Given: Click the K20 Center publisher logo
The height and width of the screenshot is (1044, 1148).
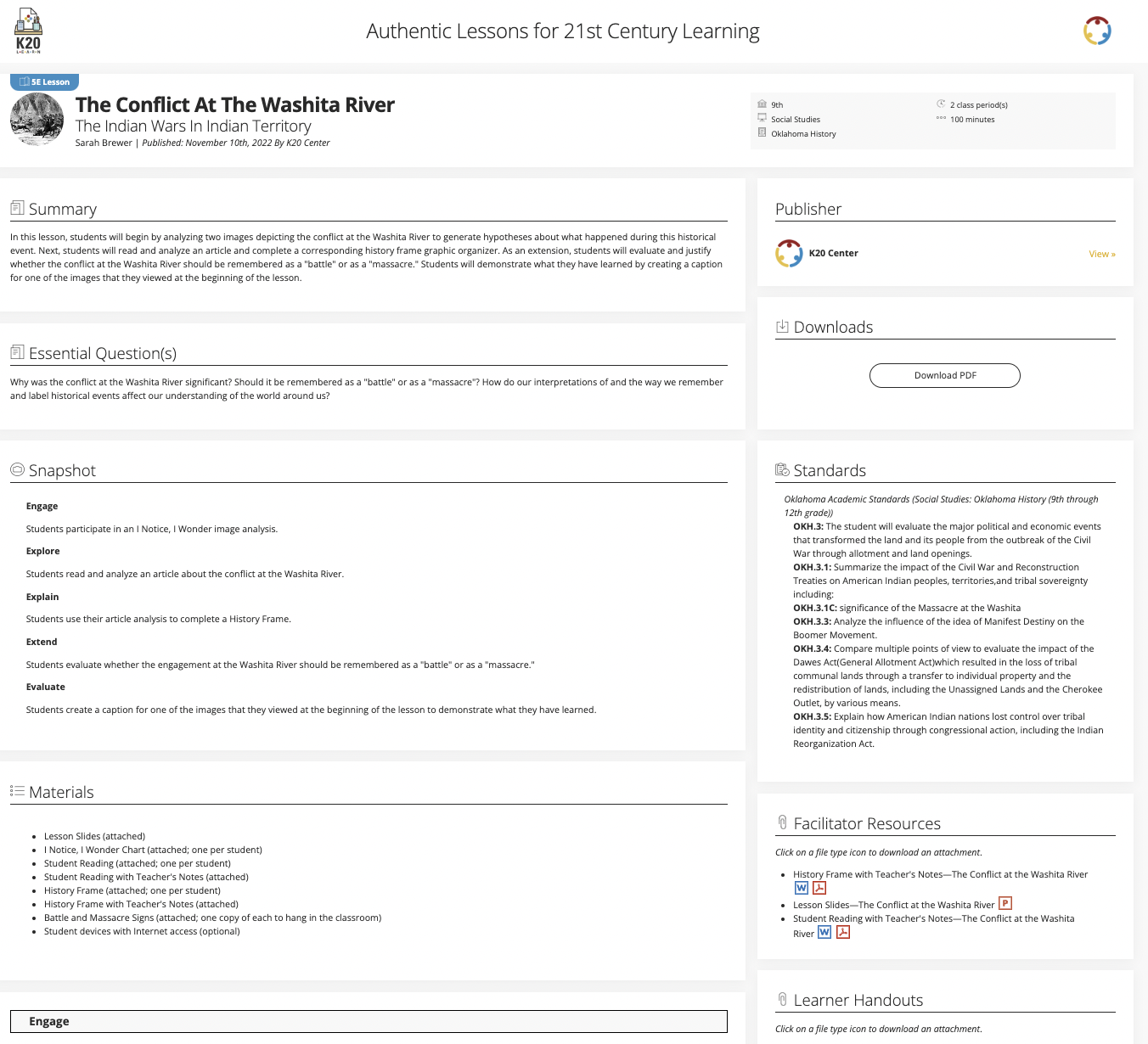Looking at the screenshot, I should tap(789, 253).
